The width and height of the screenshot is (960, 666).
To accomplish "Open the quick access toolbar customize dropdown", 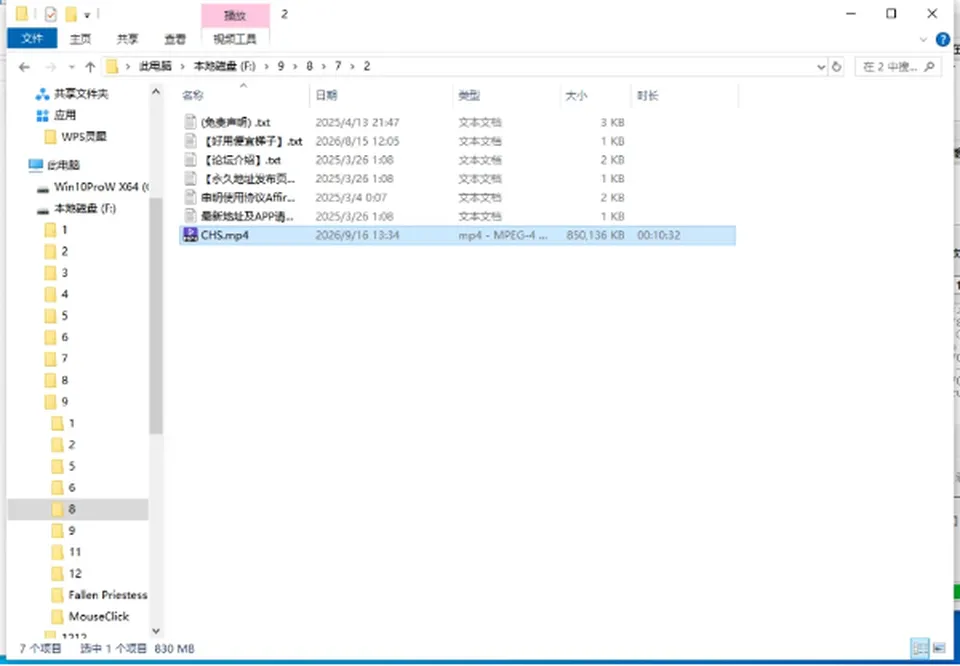I will click(87, 15).
